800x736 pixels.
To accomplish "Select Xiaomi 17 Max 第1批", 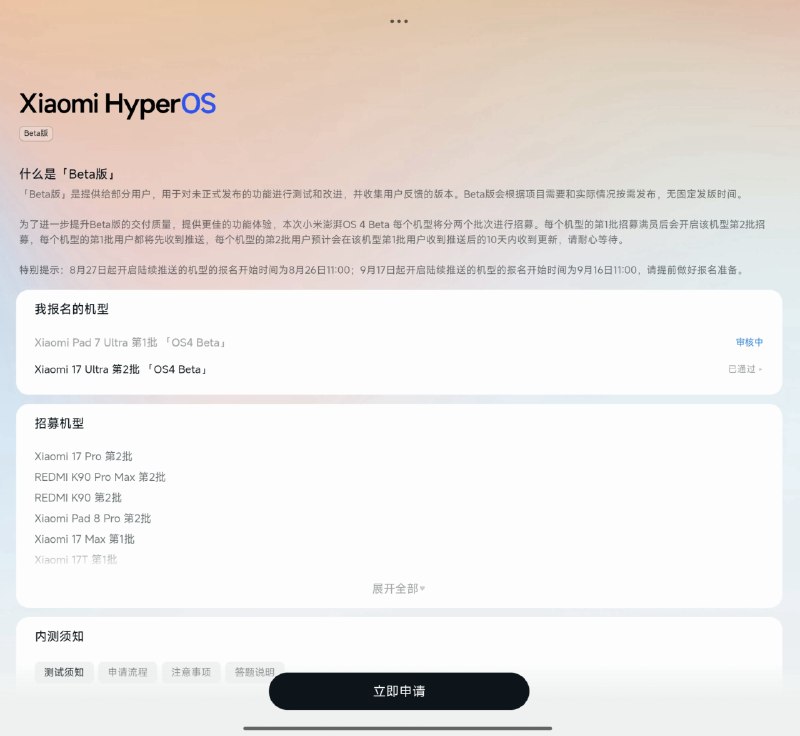I will (85, 539).
